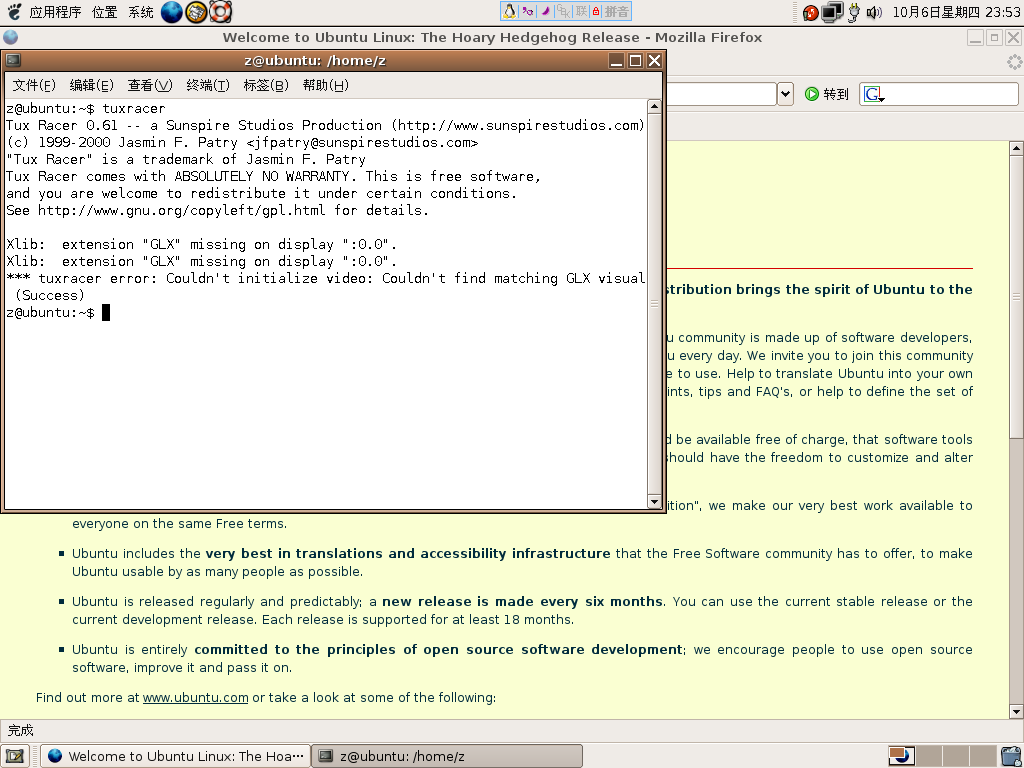Click the GNOME foot logo in the panel

point(13,12)
